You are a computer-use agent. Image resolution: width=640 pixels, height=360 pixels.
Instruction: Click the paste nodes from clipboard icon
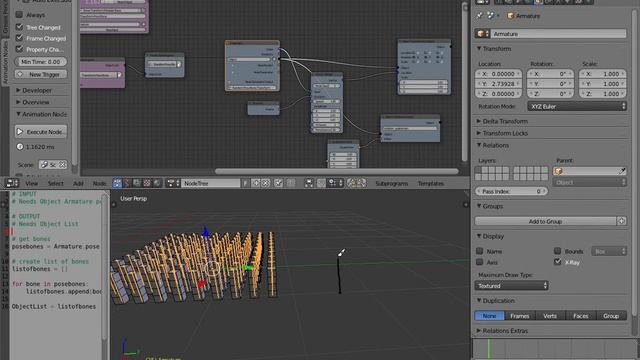361,183
